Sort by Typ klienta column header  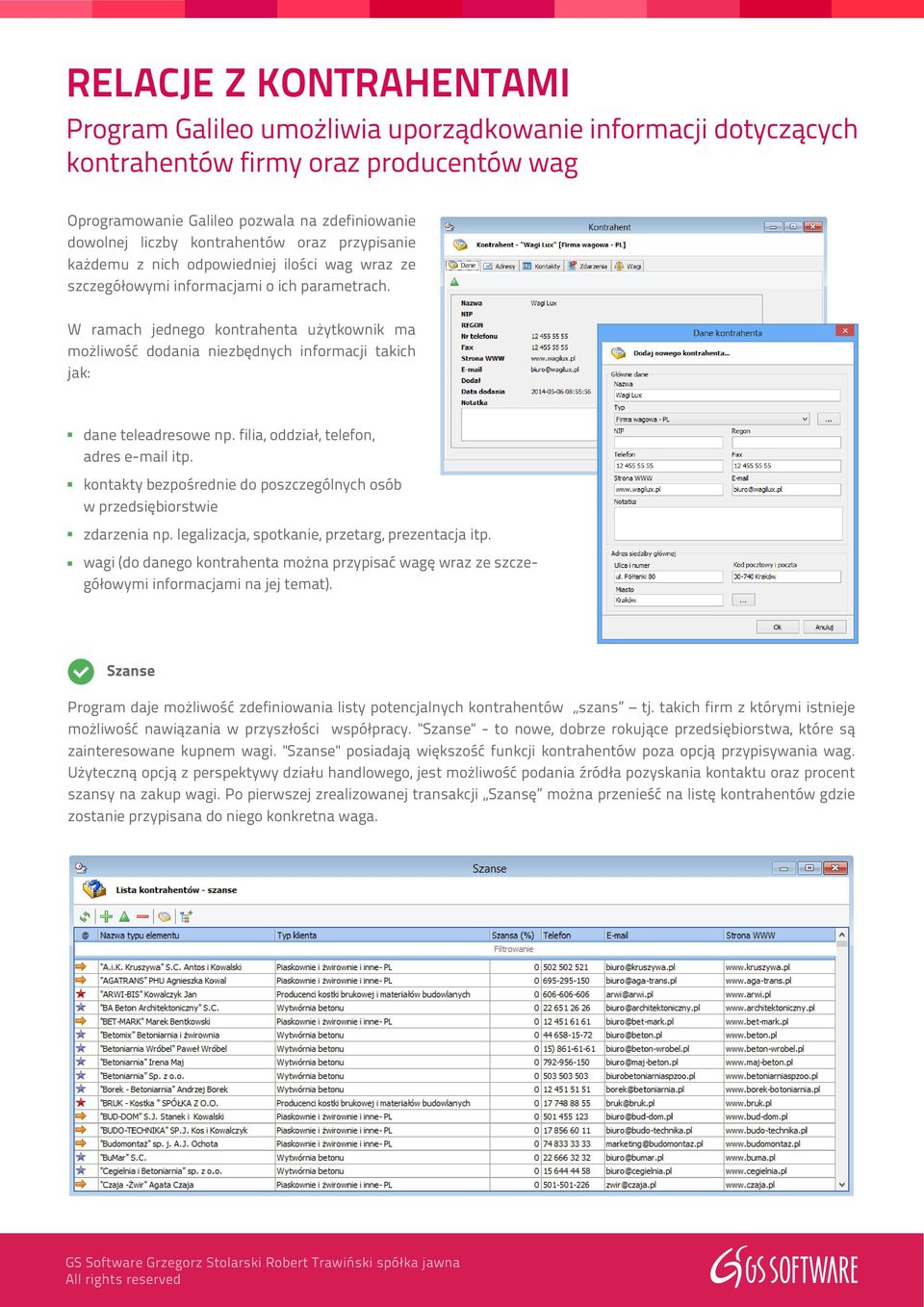click(381, 935)
